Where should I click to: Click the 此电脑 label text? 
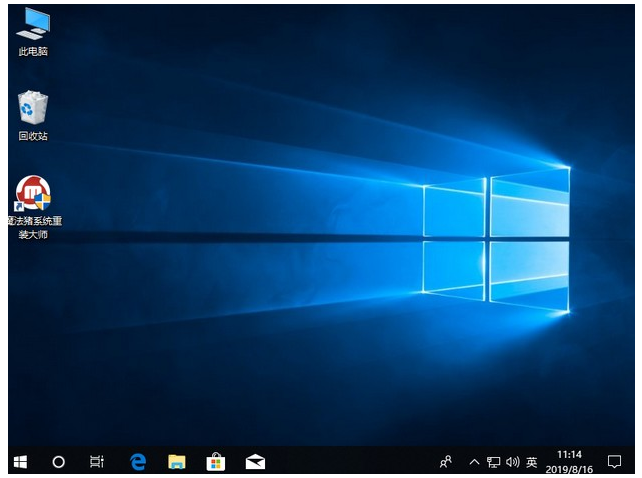coord(33,51)
